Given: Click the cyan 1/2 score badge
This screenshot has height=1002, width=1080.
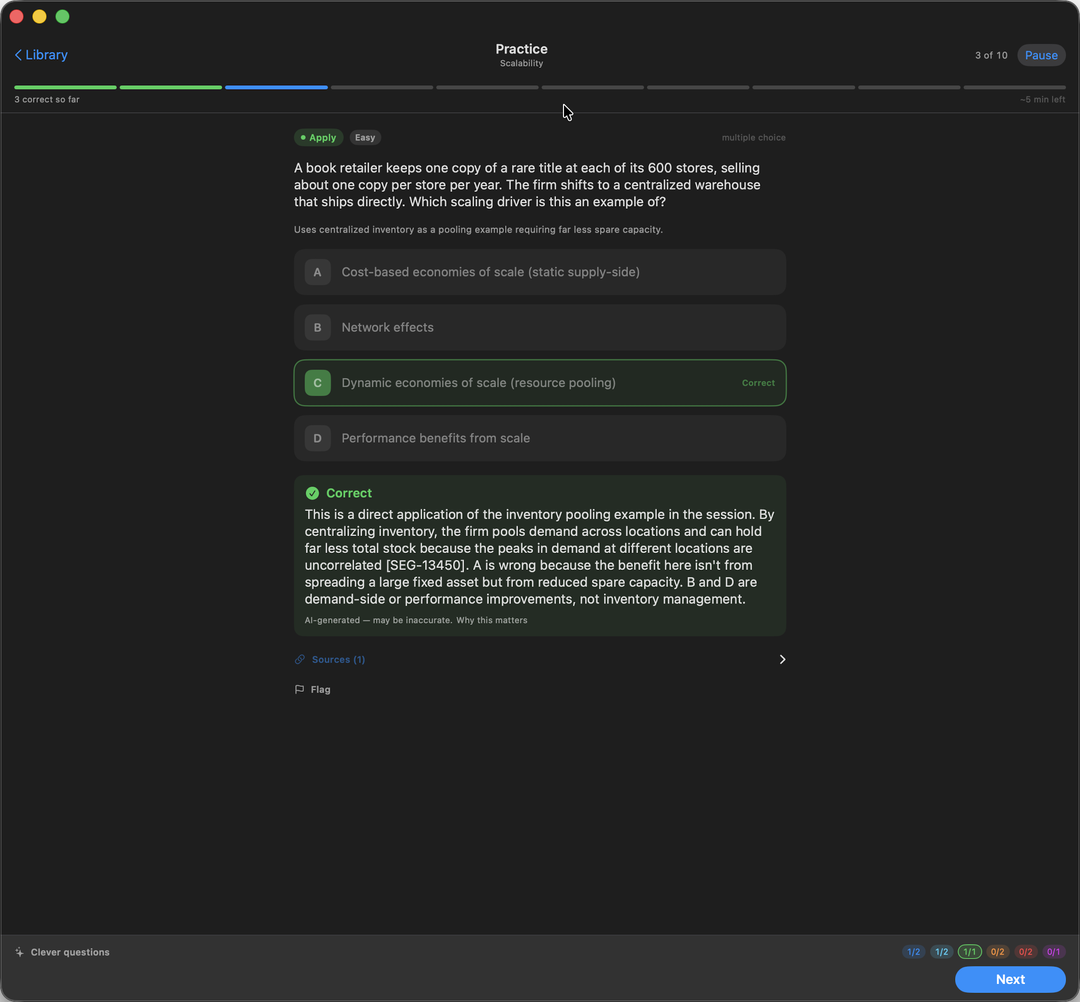Looking at the screenshot, I should (x=942, y=952).
